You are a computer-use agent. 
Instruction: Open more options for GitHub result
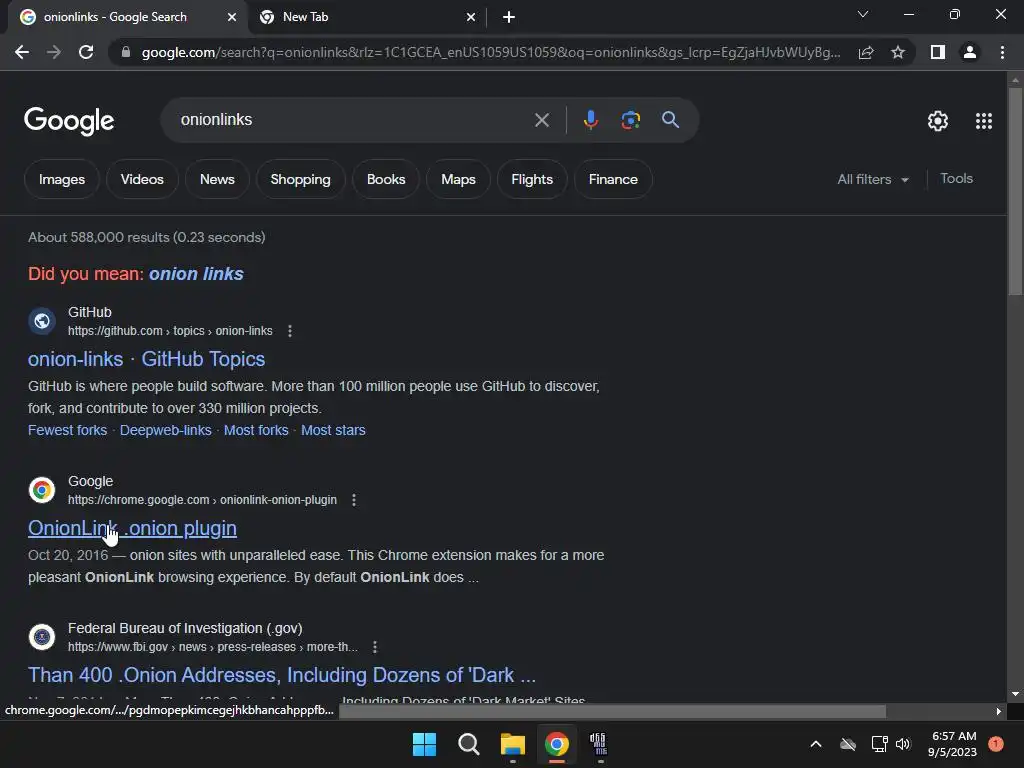point(290,331)
